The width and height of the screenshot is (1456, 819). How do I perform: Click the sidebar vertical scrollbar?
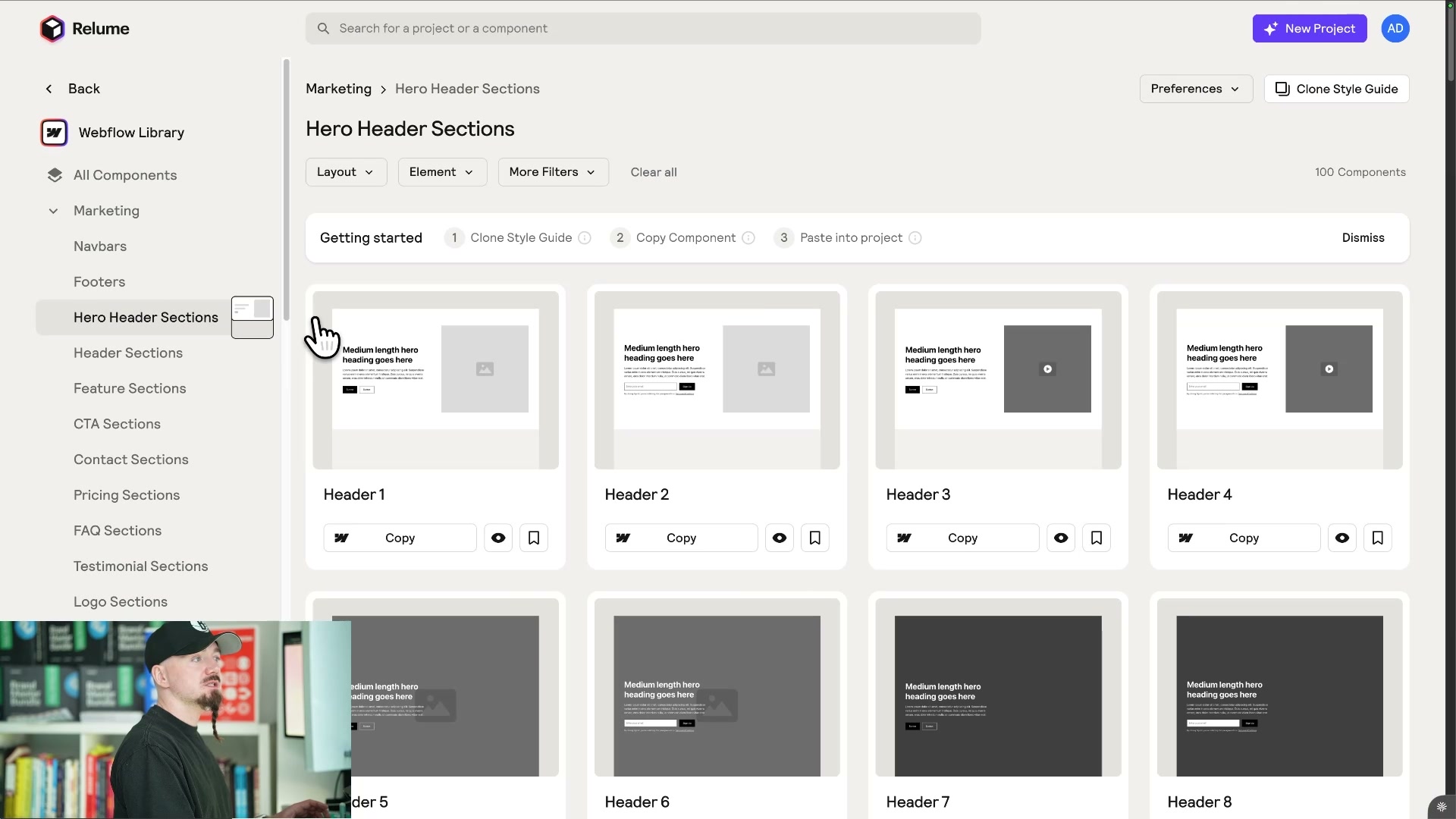click(286, 190)
